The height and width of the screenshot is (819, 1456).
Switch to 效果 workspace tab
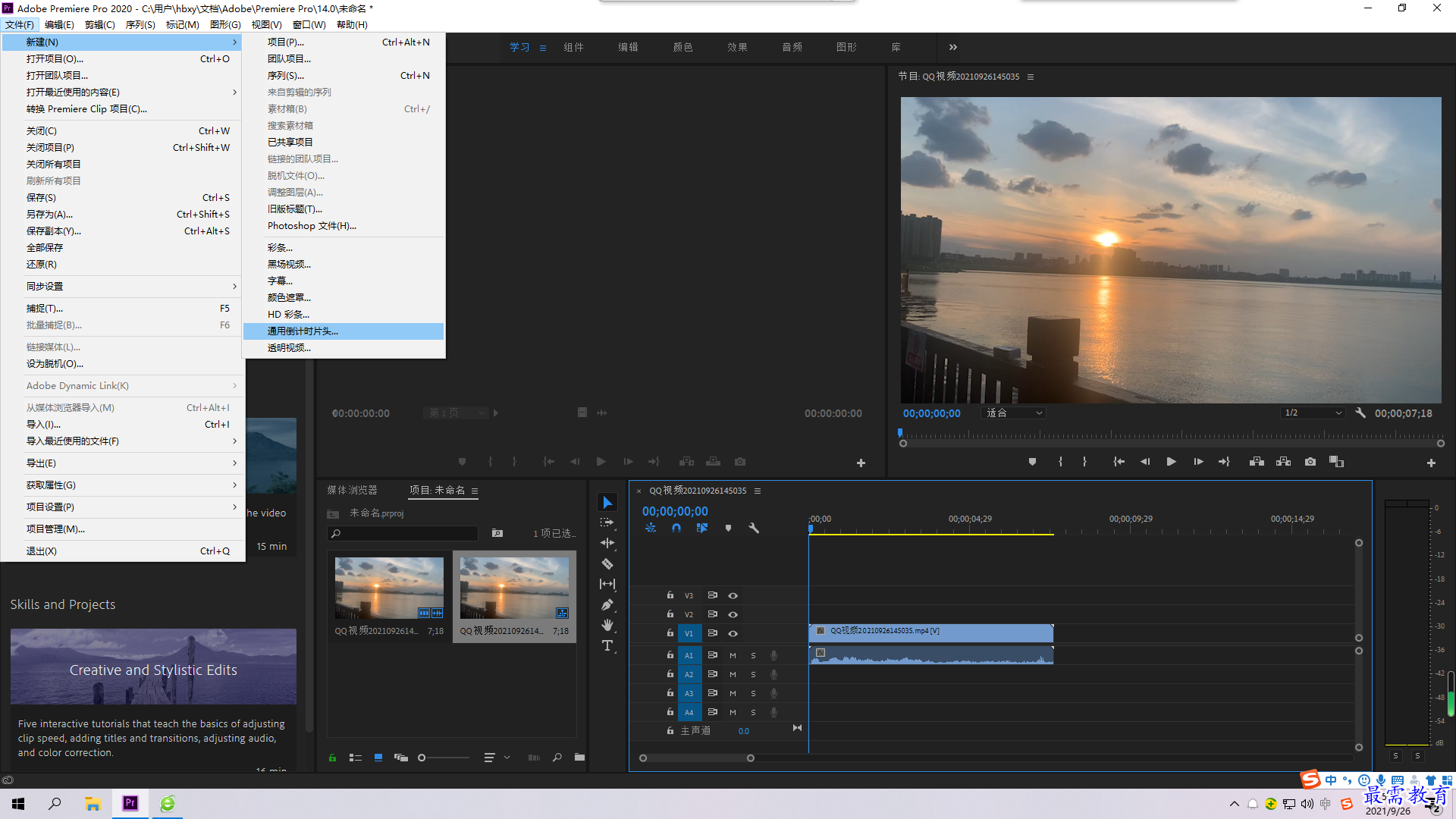737,47
